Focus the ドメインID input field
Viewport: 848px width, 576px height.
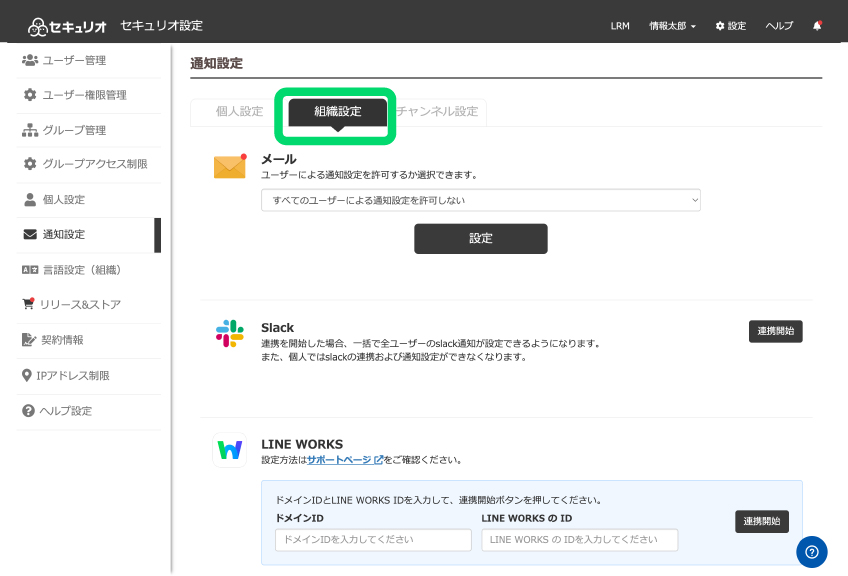point(373,540)
